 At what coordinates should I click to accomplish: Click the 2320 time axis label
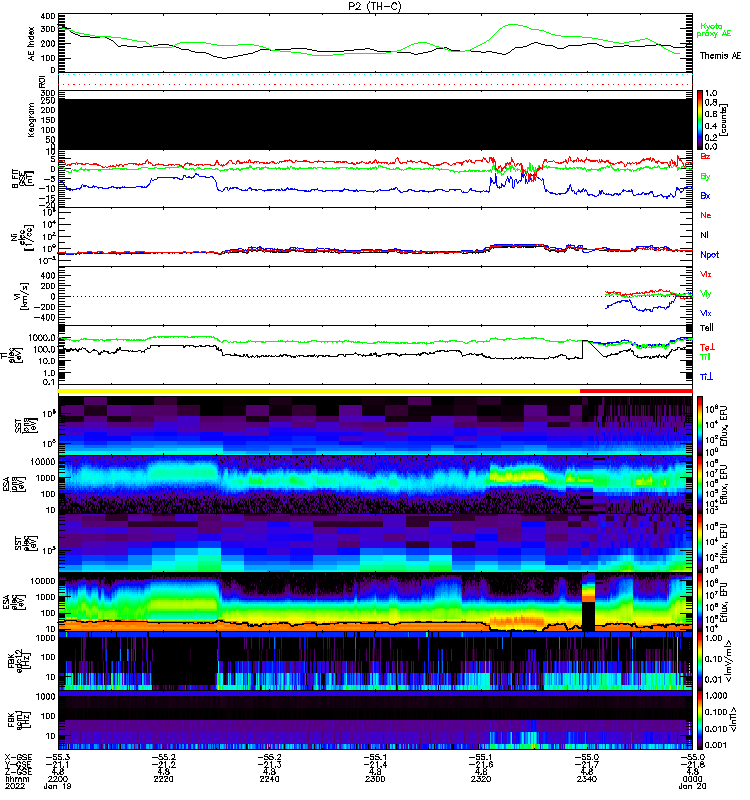coord(481,779)
